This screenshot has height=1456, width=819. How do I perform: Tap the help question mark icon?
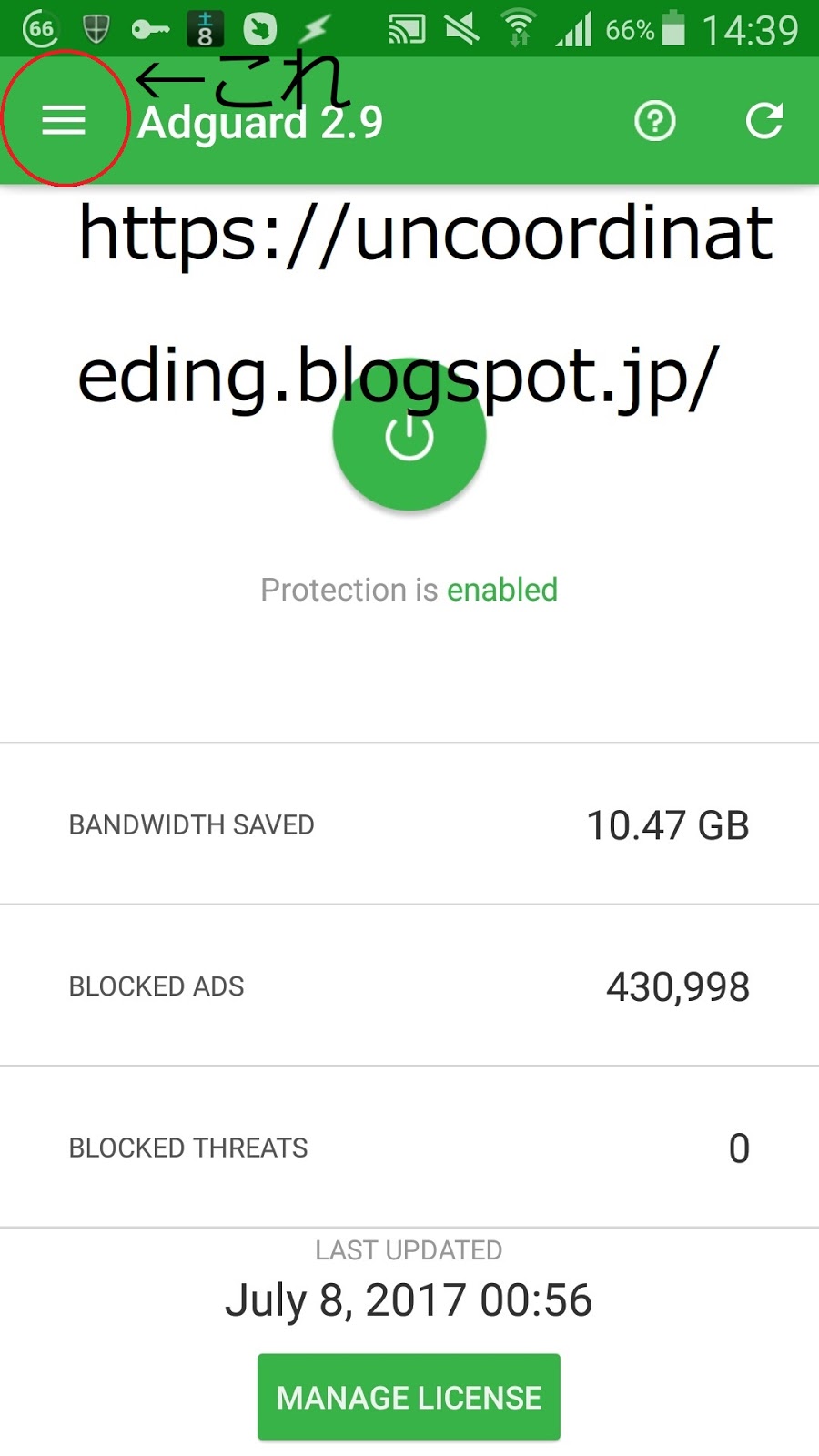(x=654, y=121)
